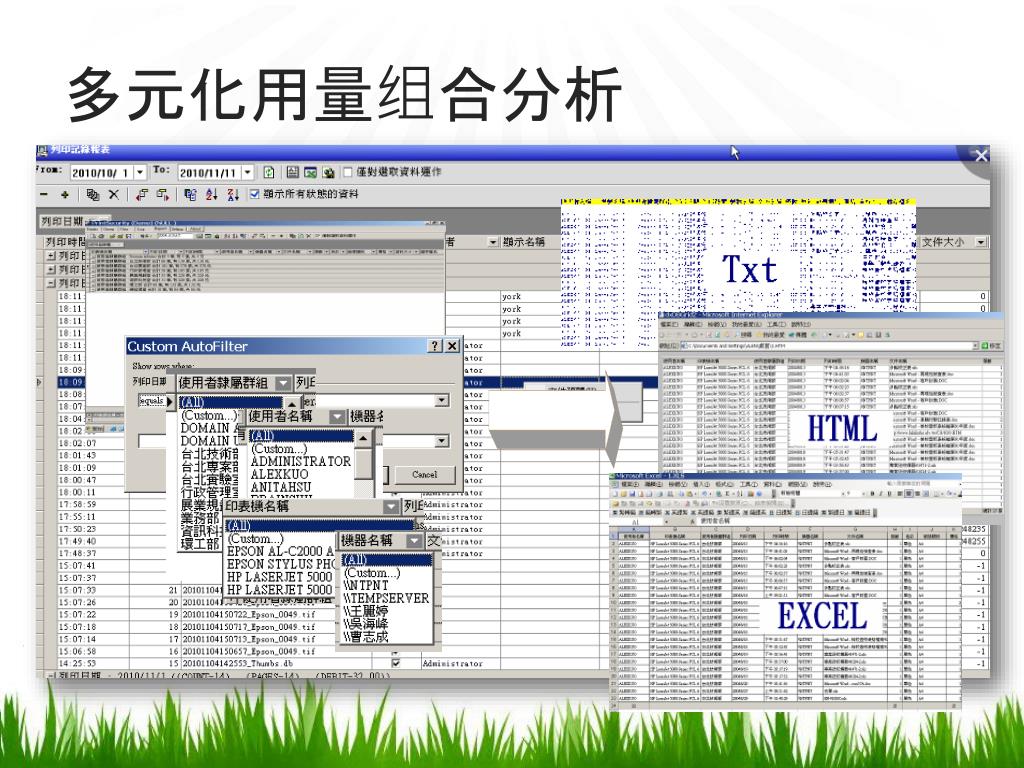Click the 17:58:59 time cell
Viewport: 1024px width, 768px height.
click(x=77, y=504)
